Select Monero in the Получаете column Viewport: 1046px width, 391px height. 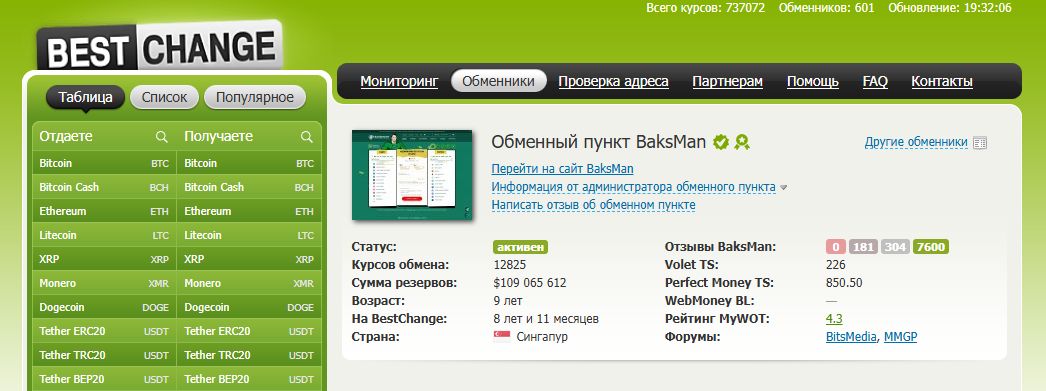pyautogui.click(x=249, y=284)
